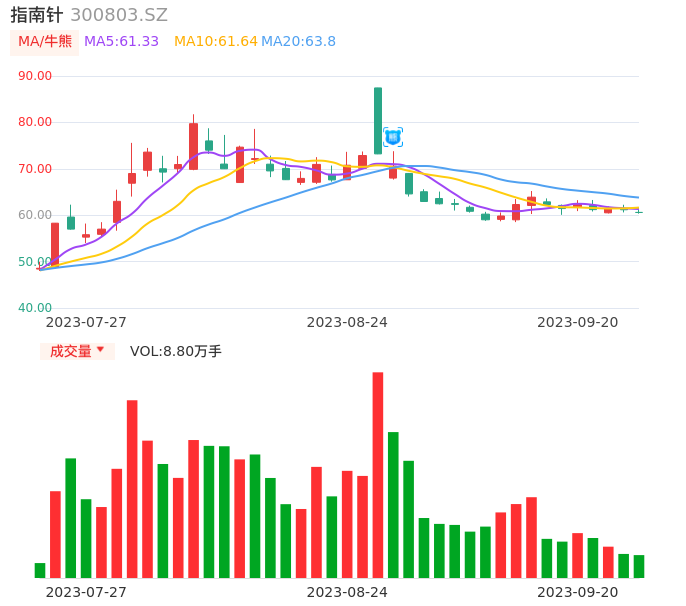Image resolution: width=686 pixels, height=606 pixels.
Task: Click the VOL:8.80万手 volume readout
Action: [x=176, y=351]
